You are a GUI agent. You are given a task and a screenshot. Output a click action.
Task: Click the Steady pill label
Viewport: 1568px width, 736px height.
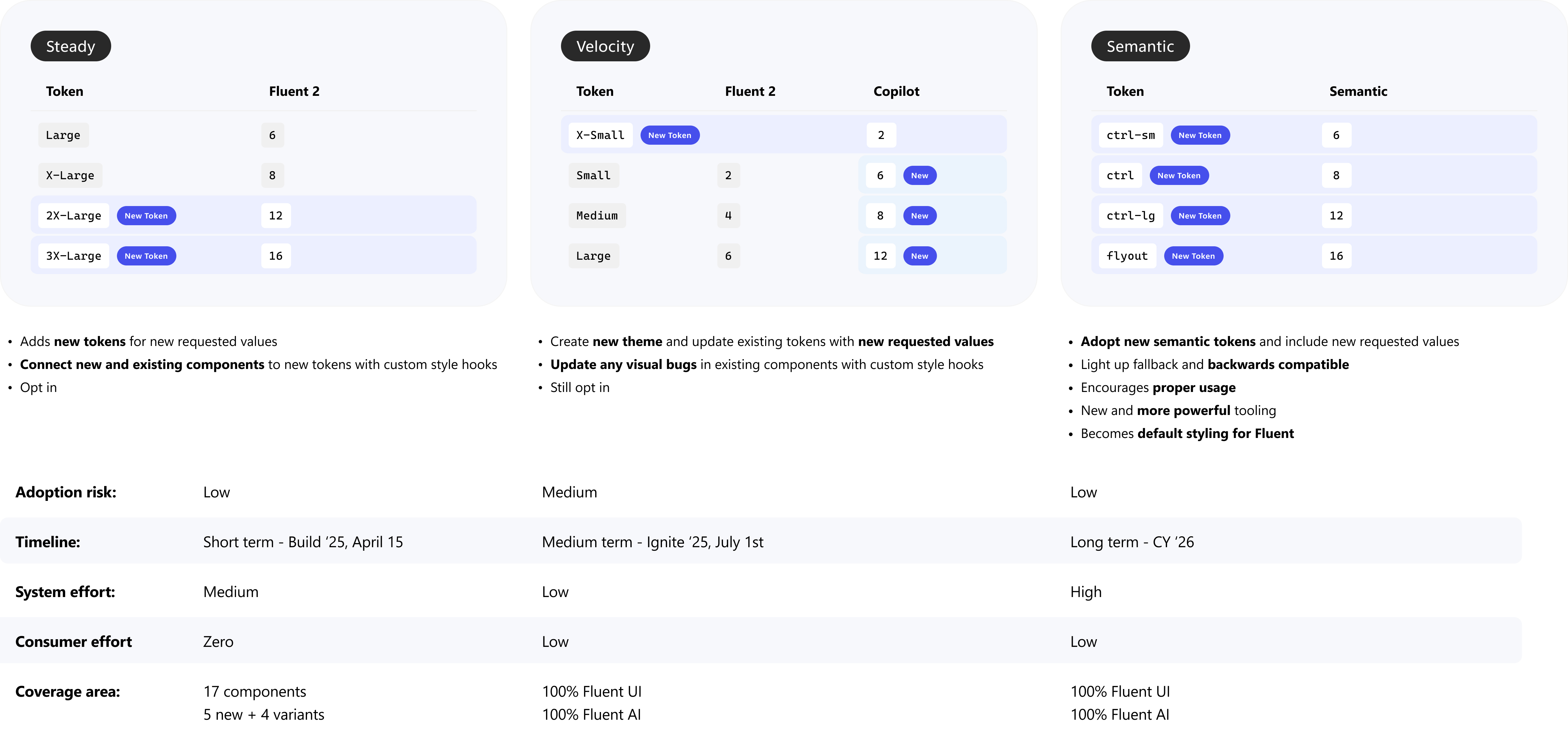71,46
